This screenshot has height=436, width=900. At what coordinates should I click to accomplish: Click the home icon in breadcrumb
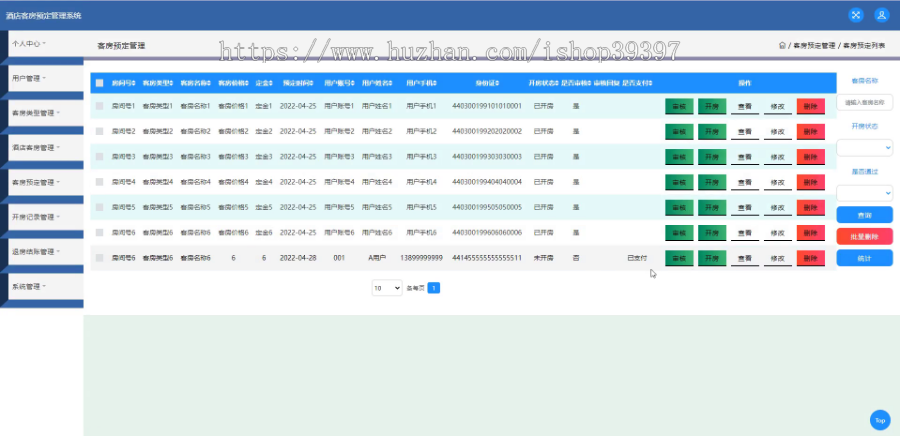[782, 45]
